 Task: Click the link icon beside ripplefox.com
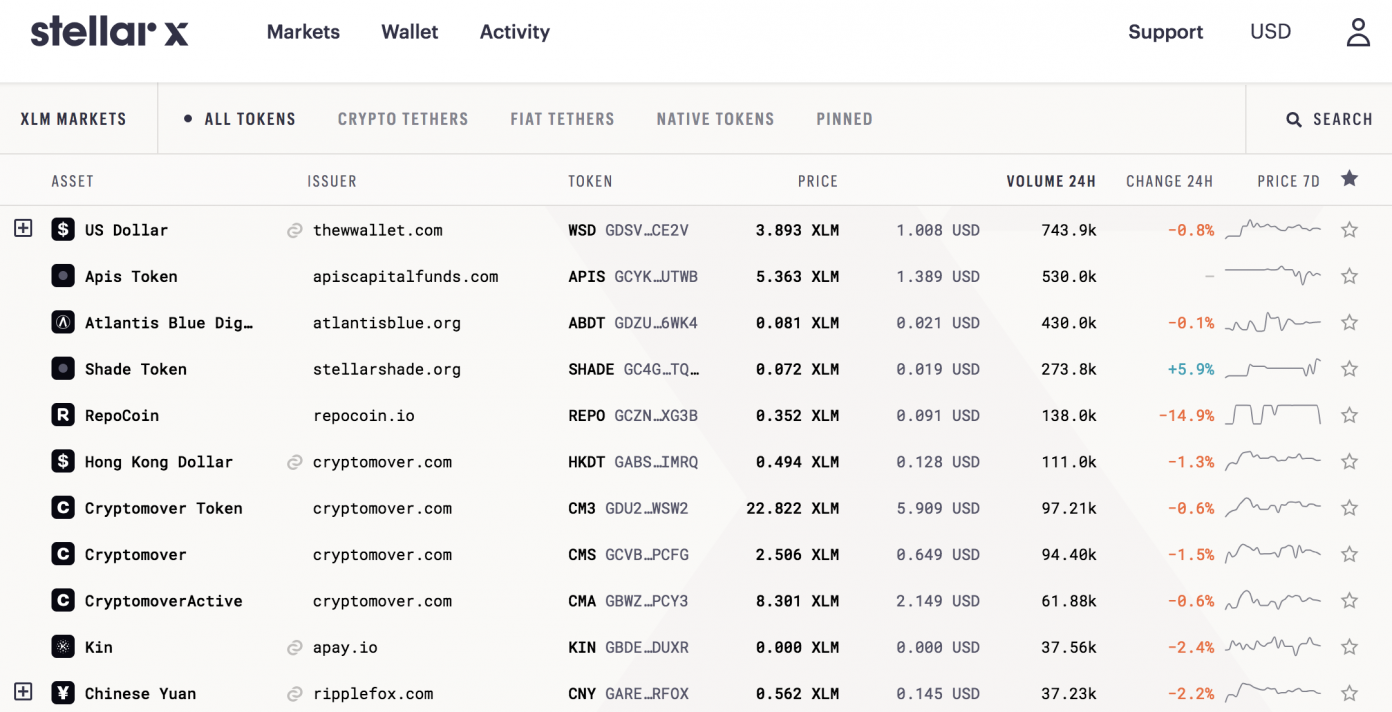coord(294,693)
